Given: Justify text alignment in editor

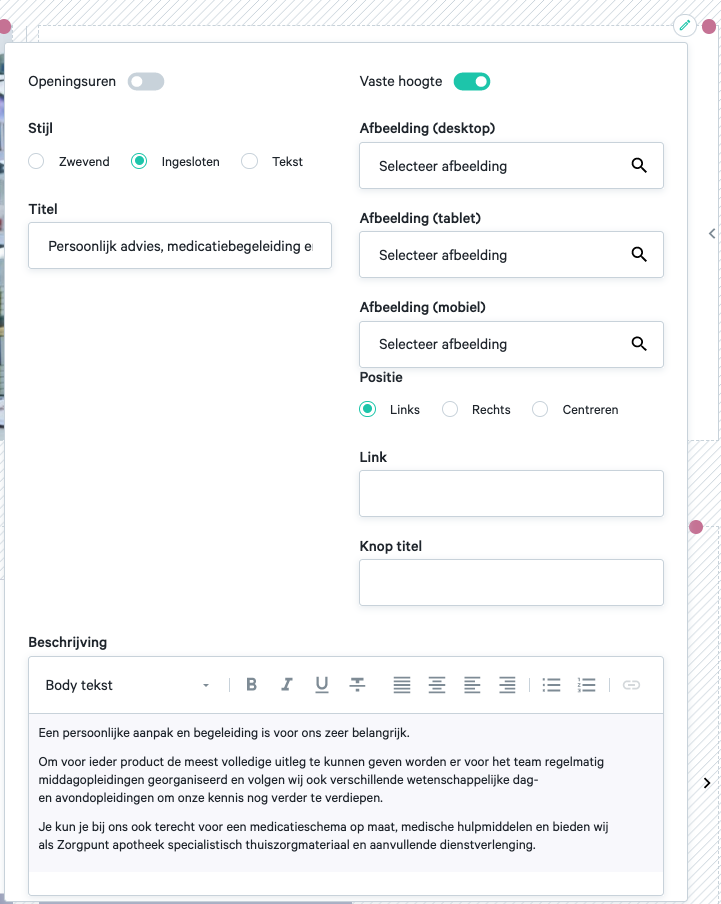Looking at the screenshot, I should tap(402, 684).
